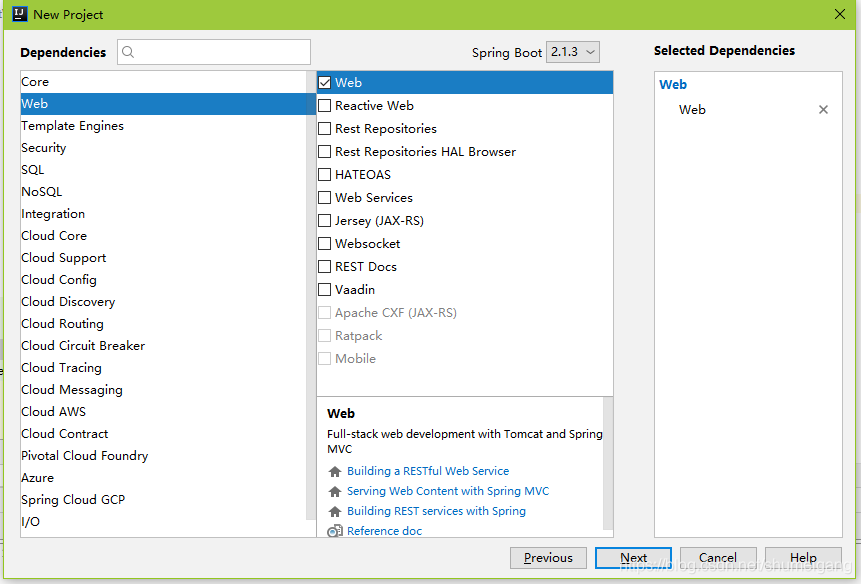Click the Dependencies search input field
The height and width of the screenshot is (584, 861).
click(214, 52)
